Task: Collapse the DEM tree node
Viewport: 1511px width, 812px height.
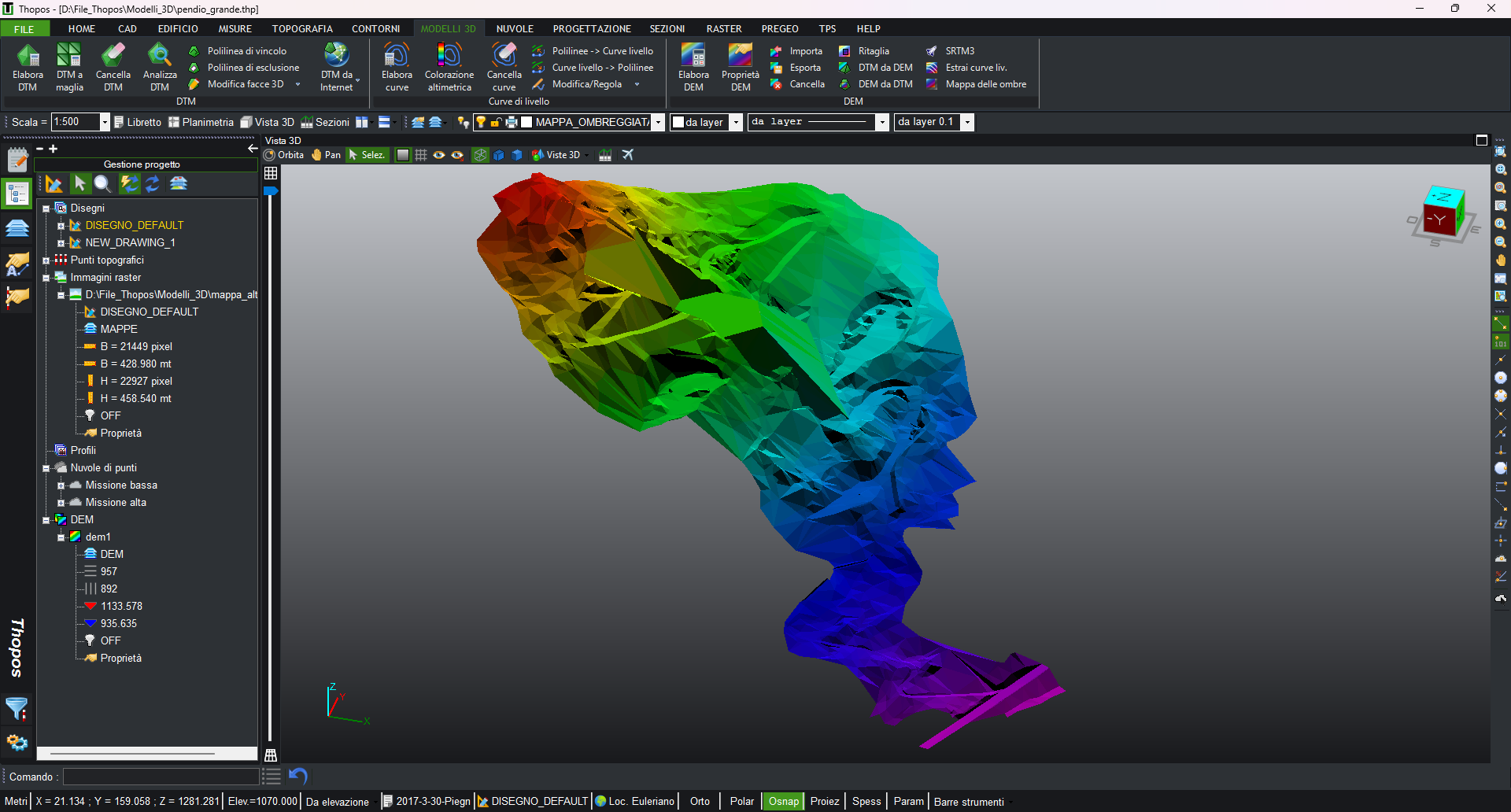Action: [46, 520]
